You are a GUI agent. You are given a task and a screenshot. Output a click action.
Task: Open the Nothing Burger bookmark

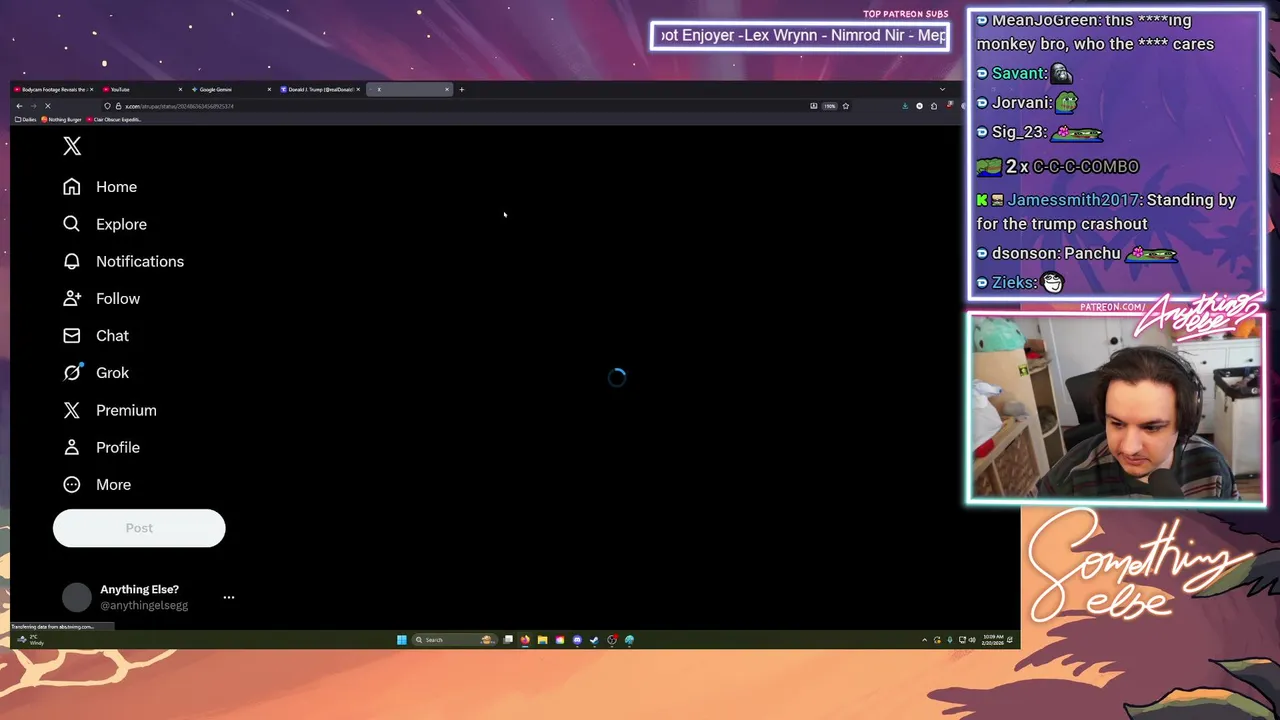pos(61,119)
